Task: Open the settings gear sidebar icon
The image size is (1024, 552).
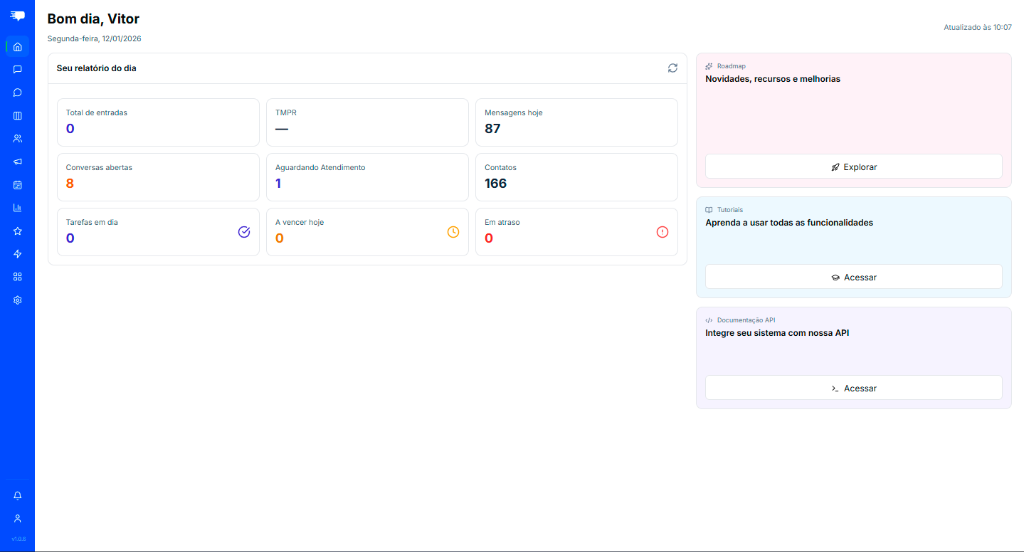Action: pyautogui.click(x=18, y=300)
